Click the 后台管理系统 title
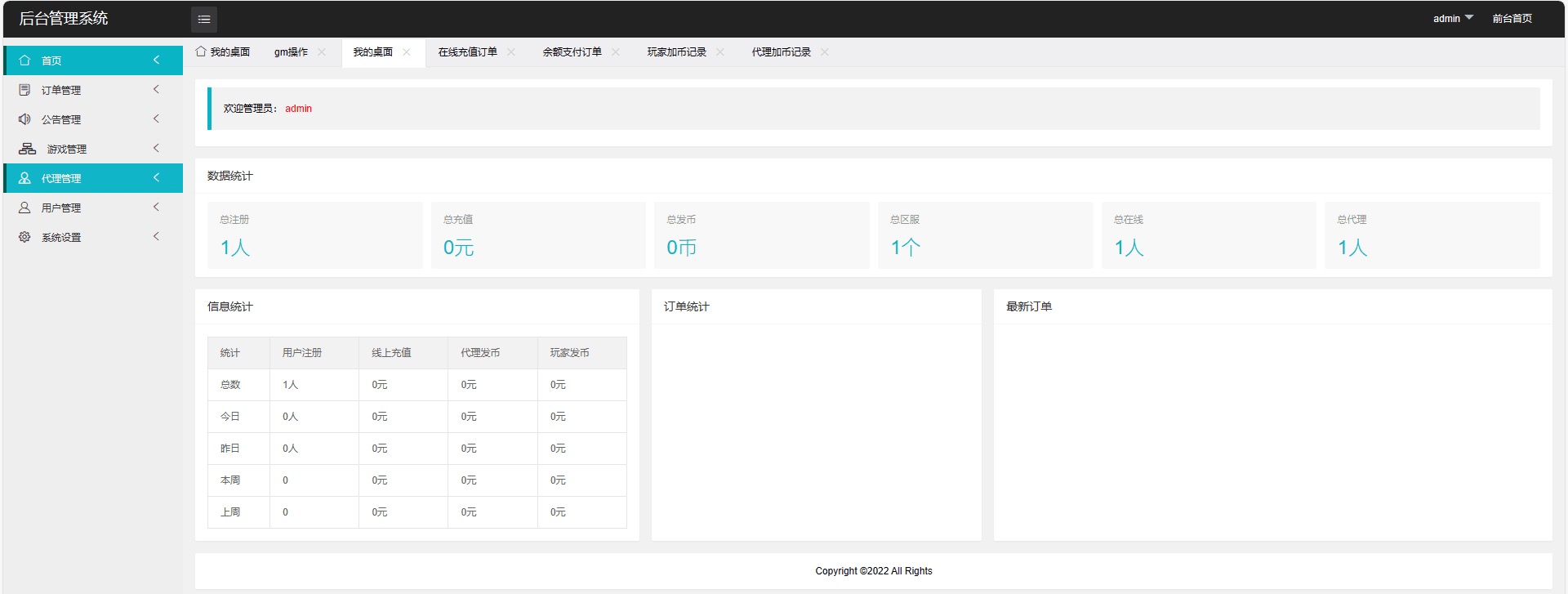The width and height of the screenshot is (1568, 594). point(64,18)
